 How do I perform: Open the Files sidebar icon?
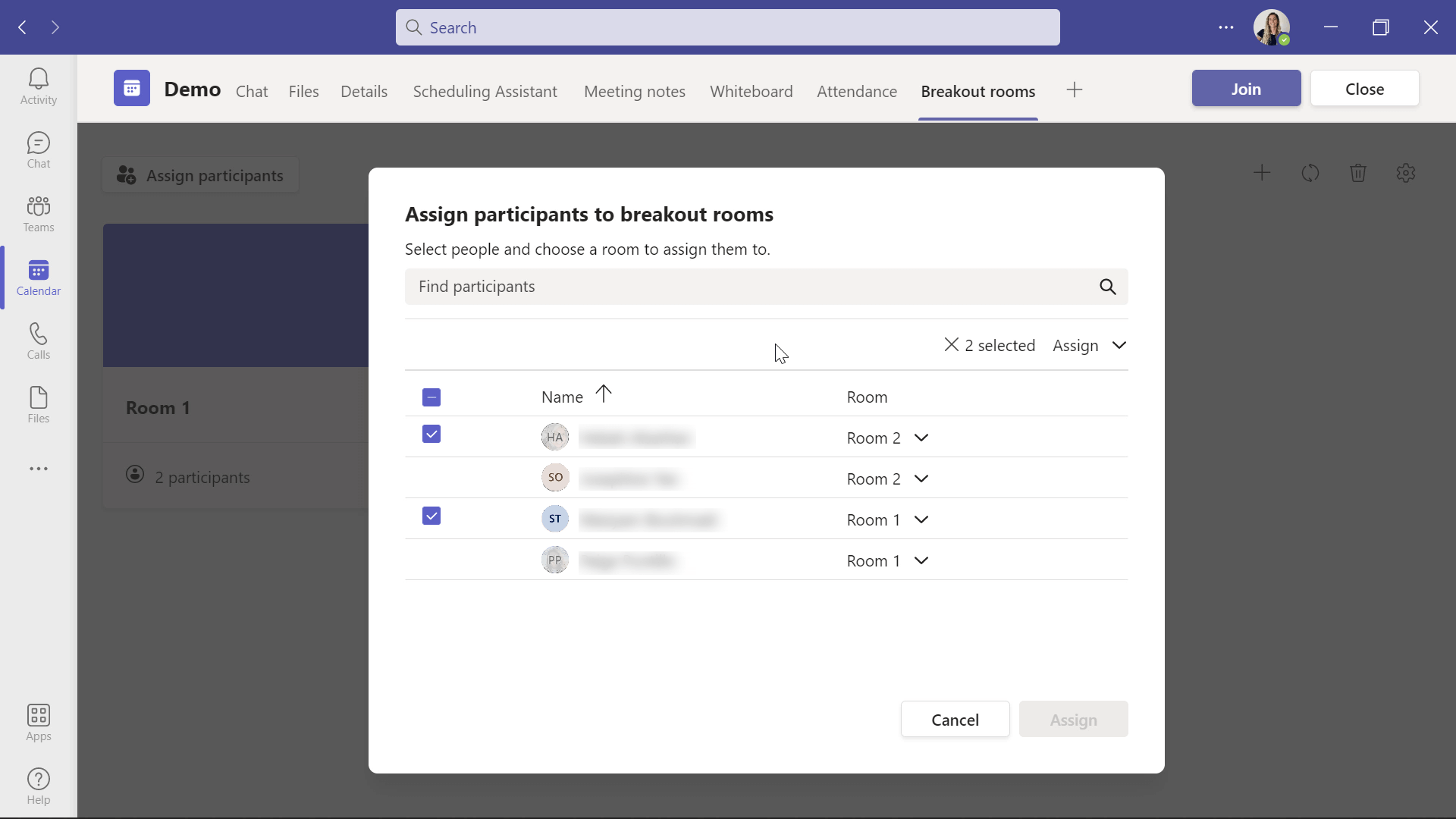[38, 404]
